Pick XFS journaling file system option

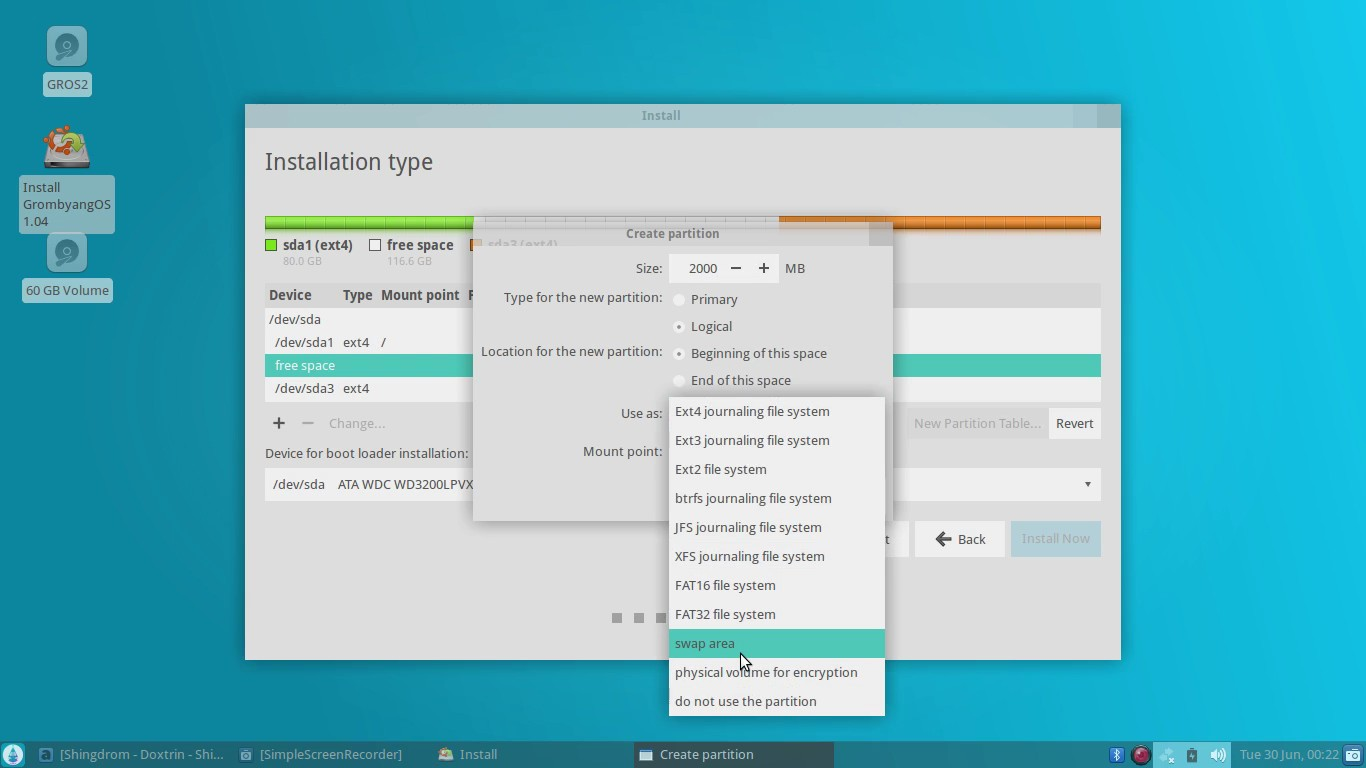click(x=777, y=557)
